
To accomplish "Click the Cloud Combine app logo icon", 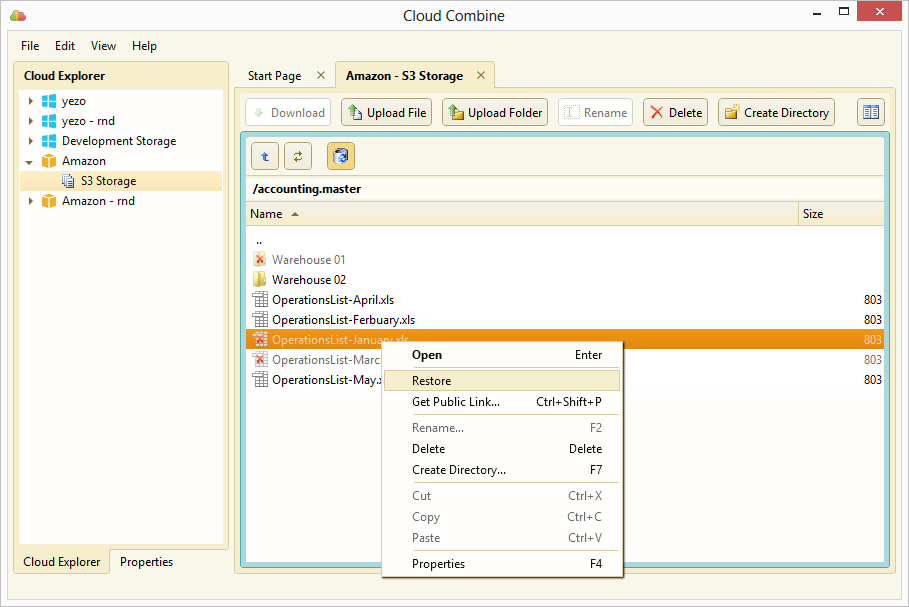I will point(18,16).
